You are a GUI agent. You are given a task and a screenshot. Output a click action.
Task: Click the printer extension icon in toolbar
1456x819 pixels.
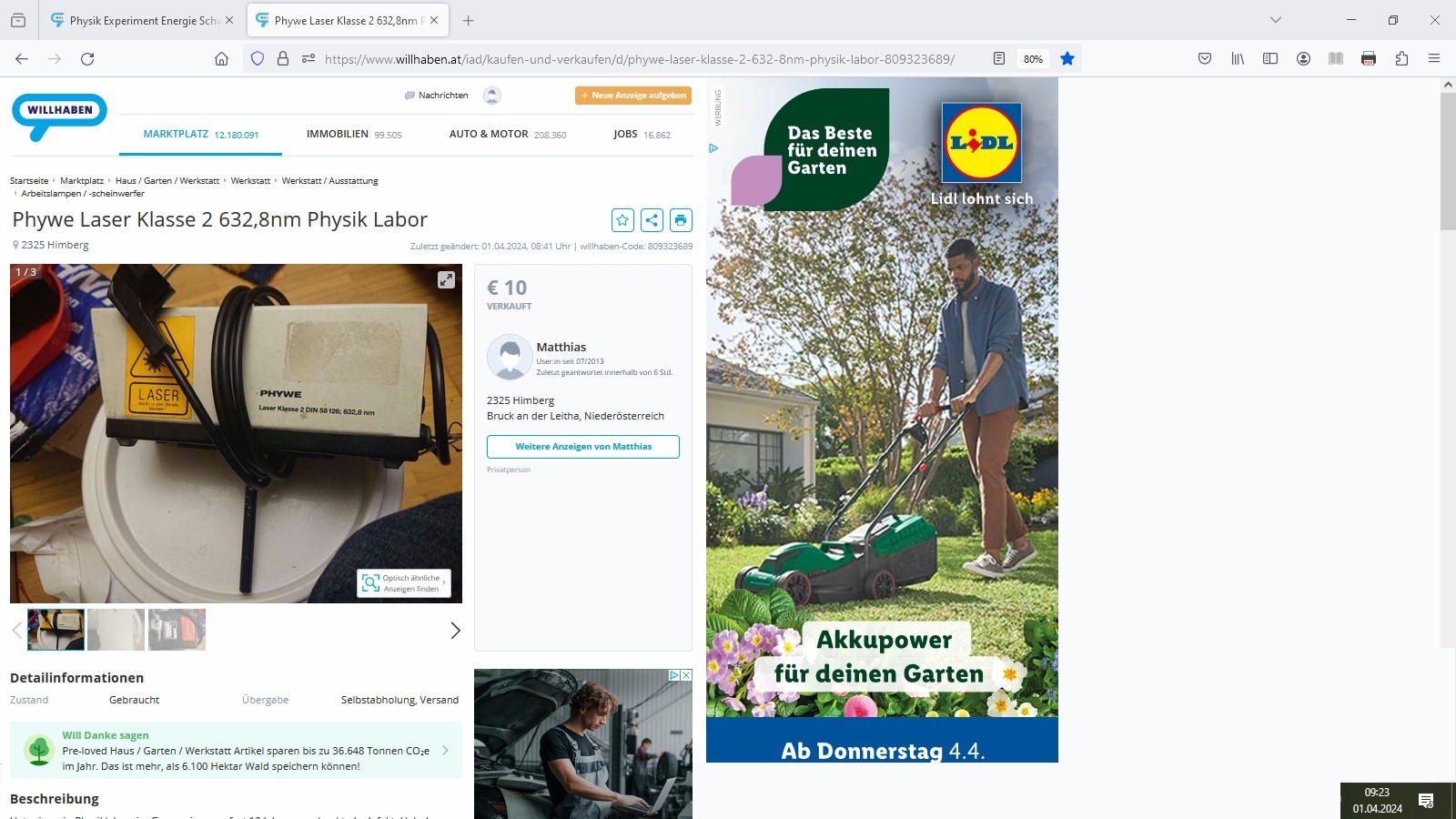pyautogui.click(x=1369, y=58)
